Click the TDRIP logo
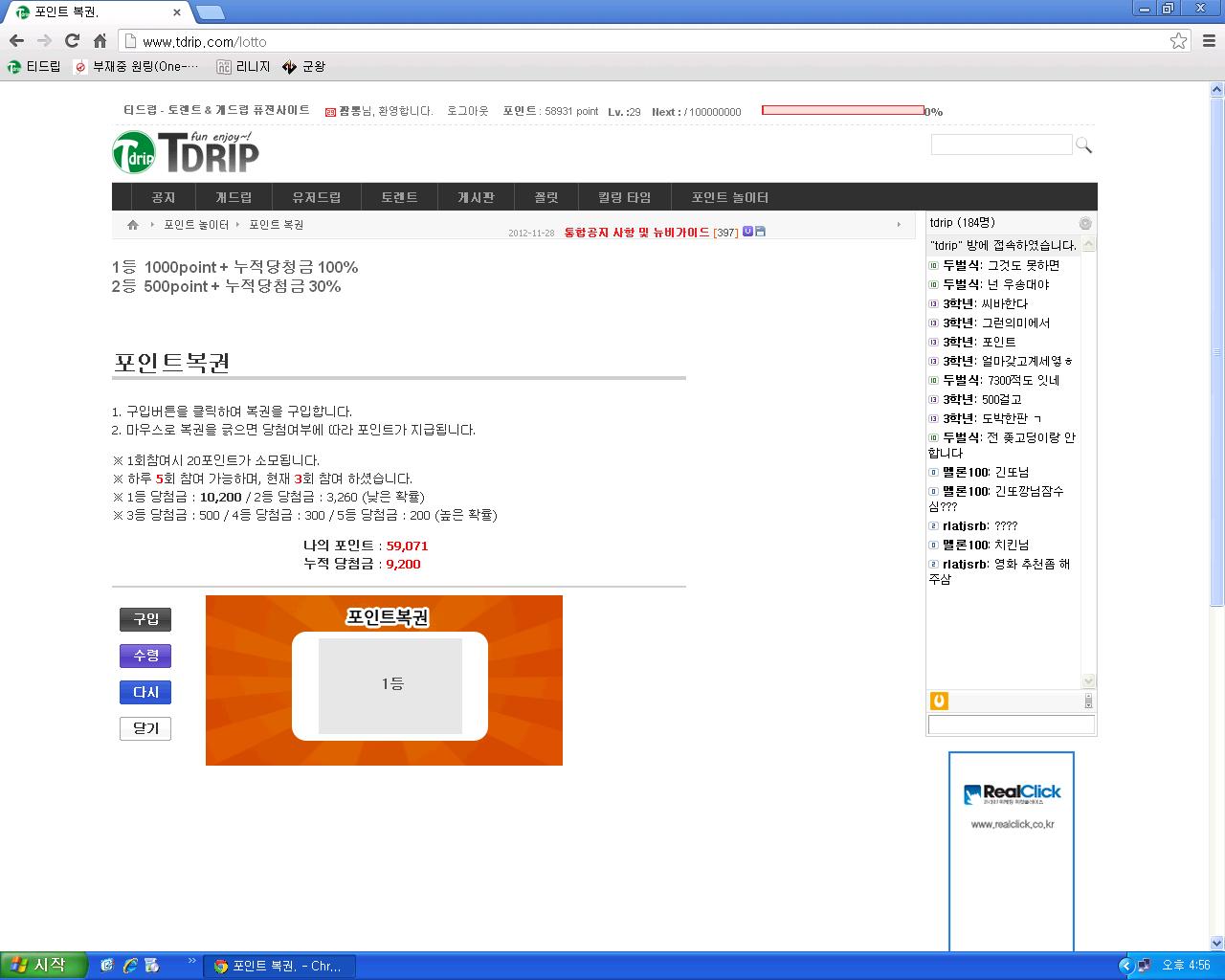Viewport: 1225px width, 980px height. point(186,153)
